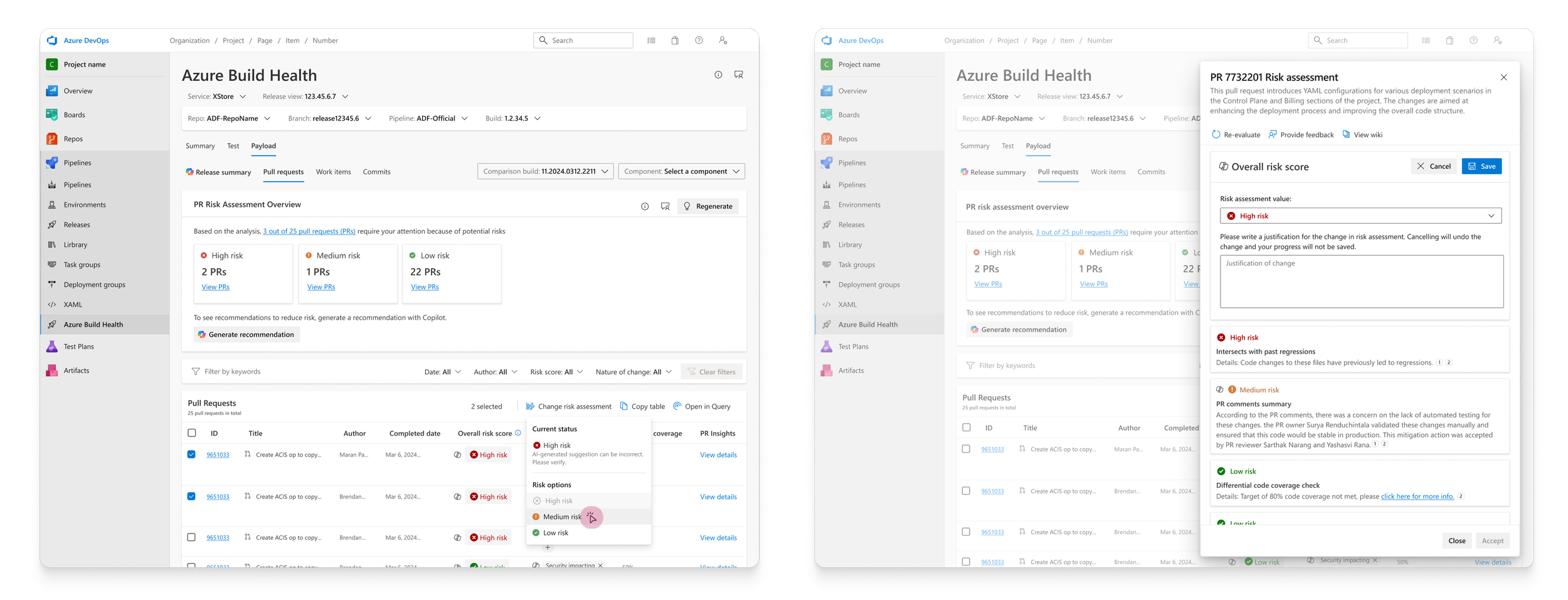Open 'click here for more info' link

pos(1417,496)
